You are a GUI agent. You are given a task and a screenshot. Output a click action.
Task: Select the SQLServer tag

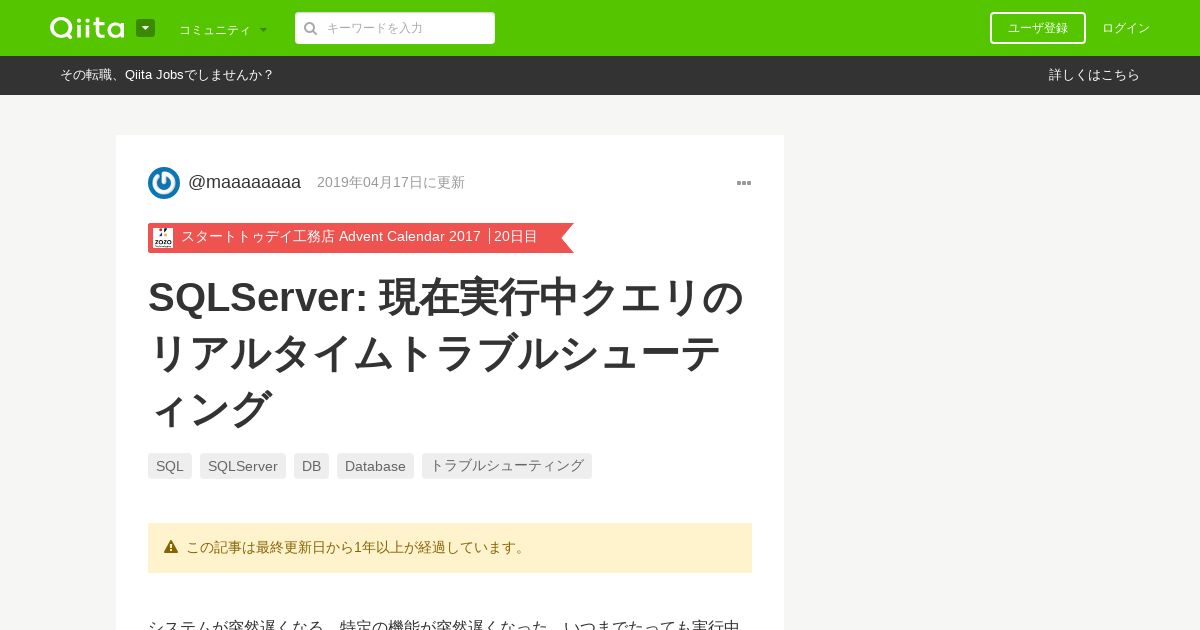coord(243,466)
